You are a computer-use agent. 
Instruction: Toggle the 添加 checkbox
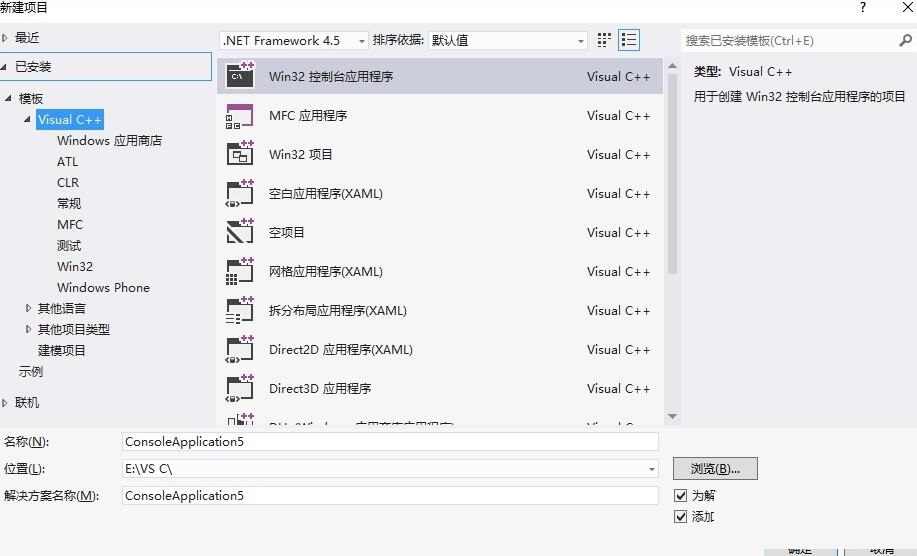[x=680, y=516]
